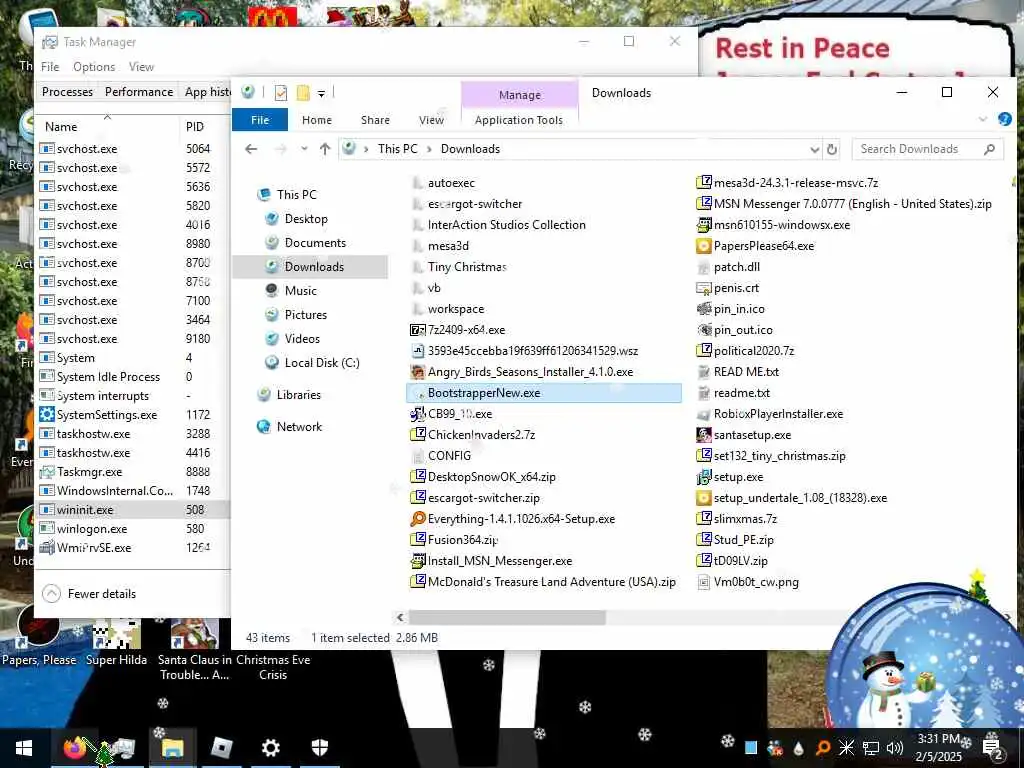
Task: Click This PC in the address breadcrumb
Action: (x=397, y=149)
